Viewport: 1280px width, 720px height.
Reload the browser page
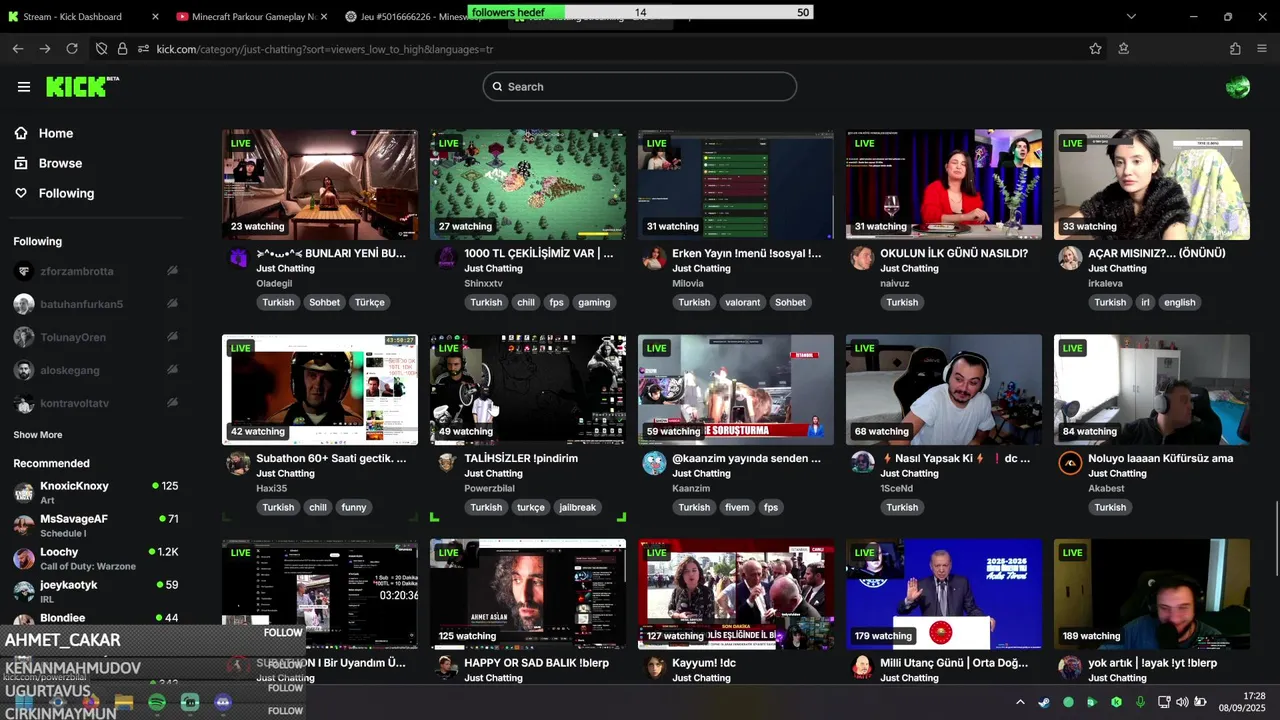tap(72, 49)
